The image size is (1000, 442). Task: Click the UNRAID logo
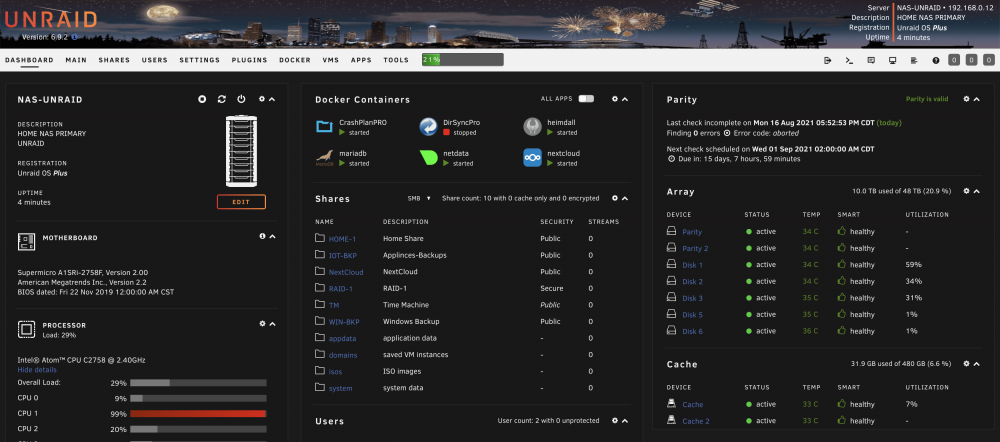pyautogui.click(x=50, y=20)
